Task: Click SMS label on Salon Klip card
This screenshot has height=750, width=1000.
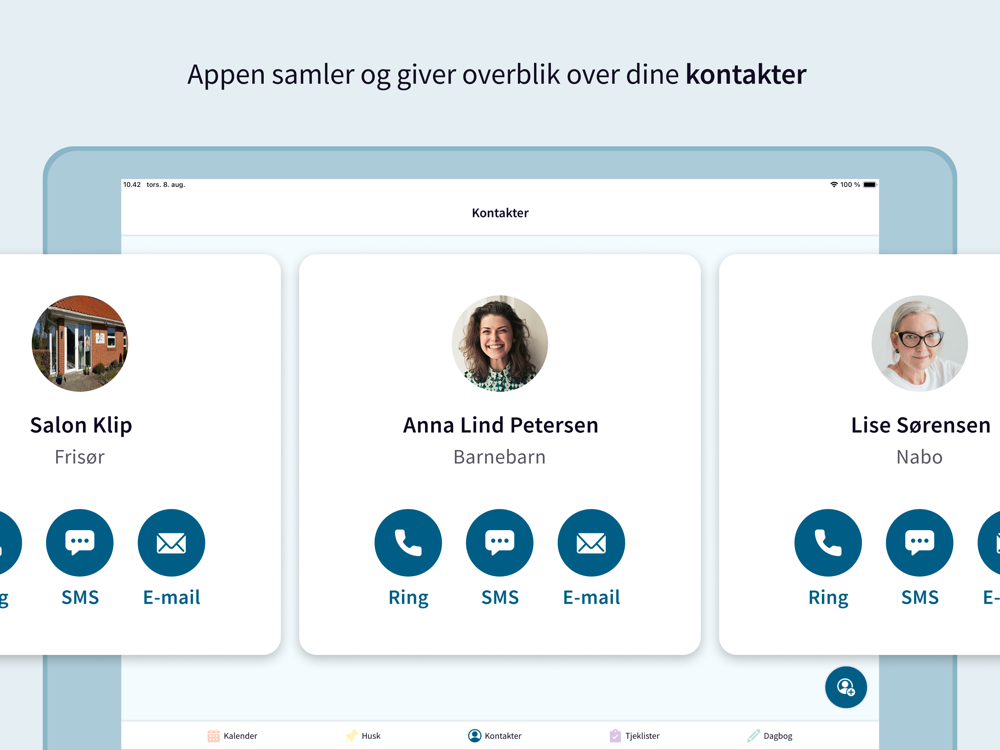Action: click(x=80, y=598)
